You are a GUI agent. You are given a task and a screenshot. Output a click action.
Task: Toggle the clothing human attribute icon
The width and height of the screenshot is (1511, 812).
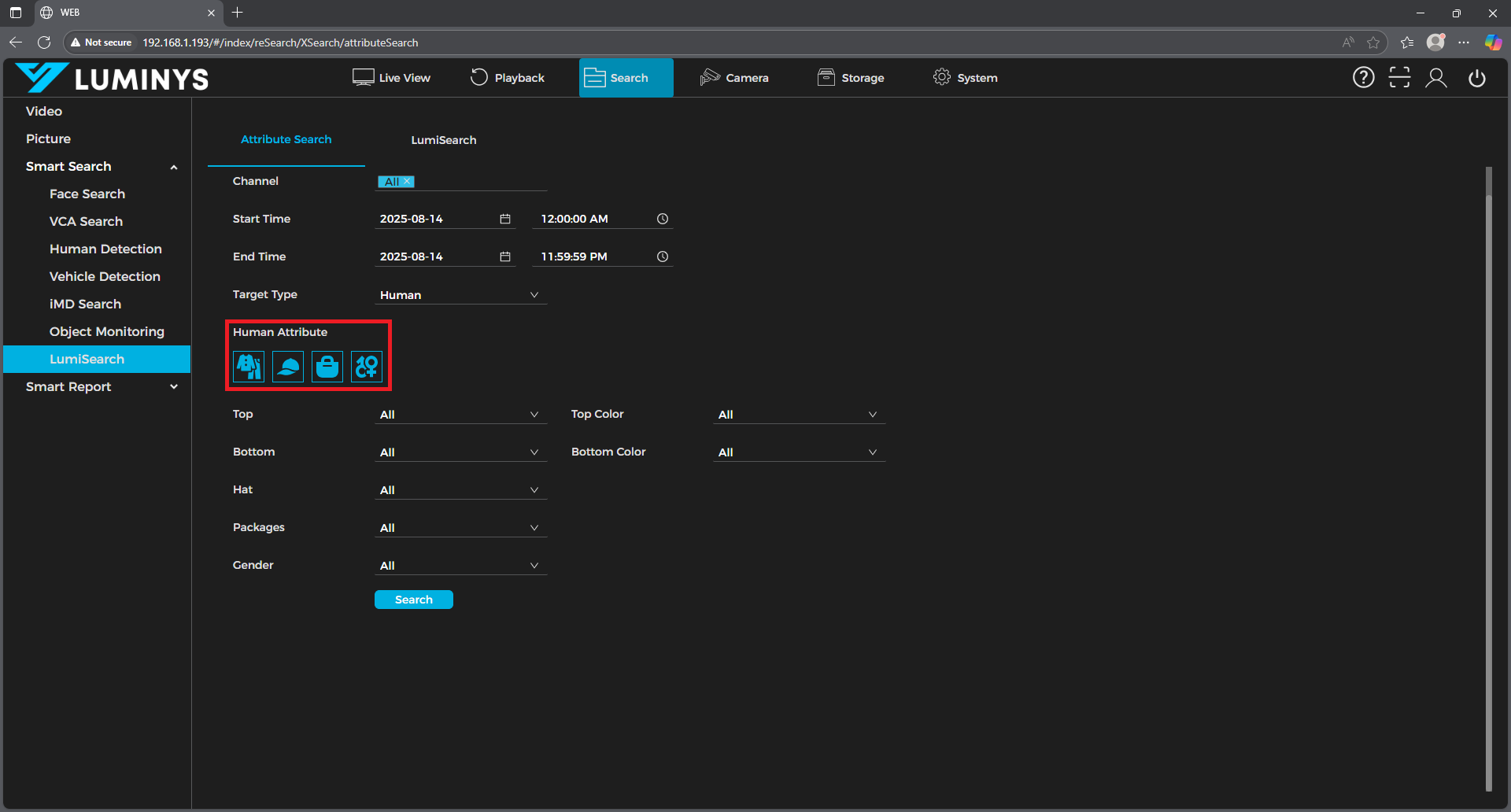click(249, 367)
